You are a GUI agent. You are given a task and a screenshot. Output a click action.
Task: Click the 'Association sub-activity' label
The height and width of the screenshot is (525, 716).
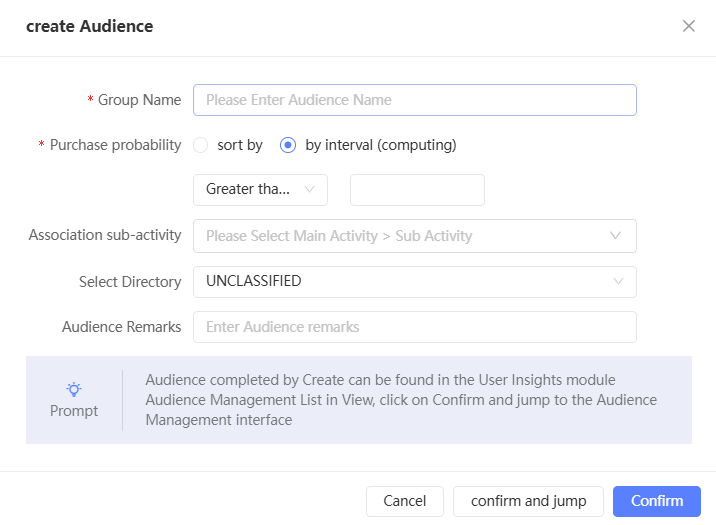[x=105, y=235]
